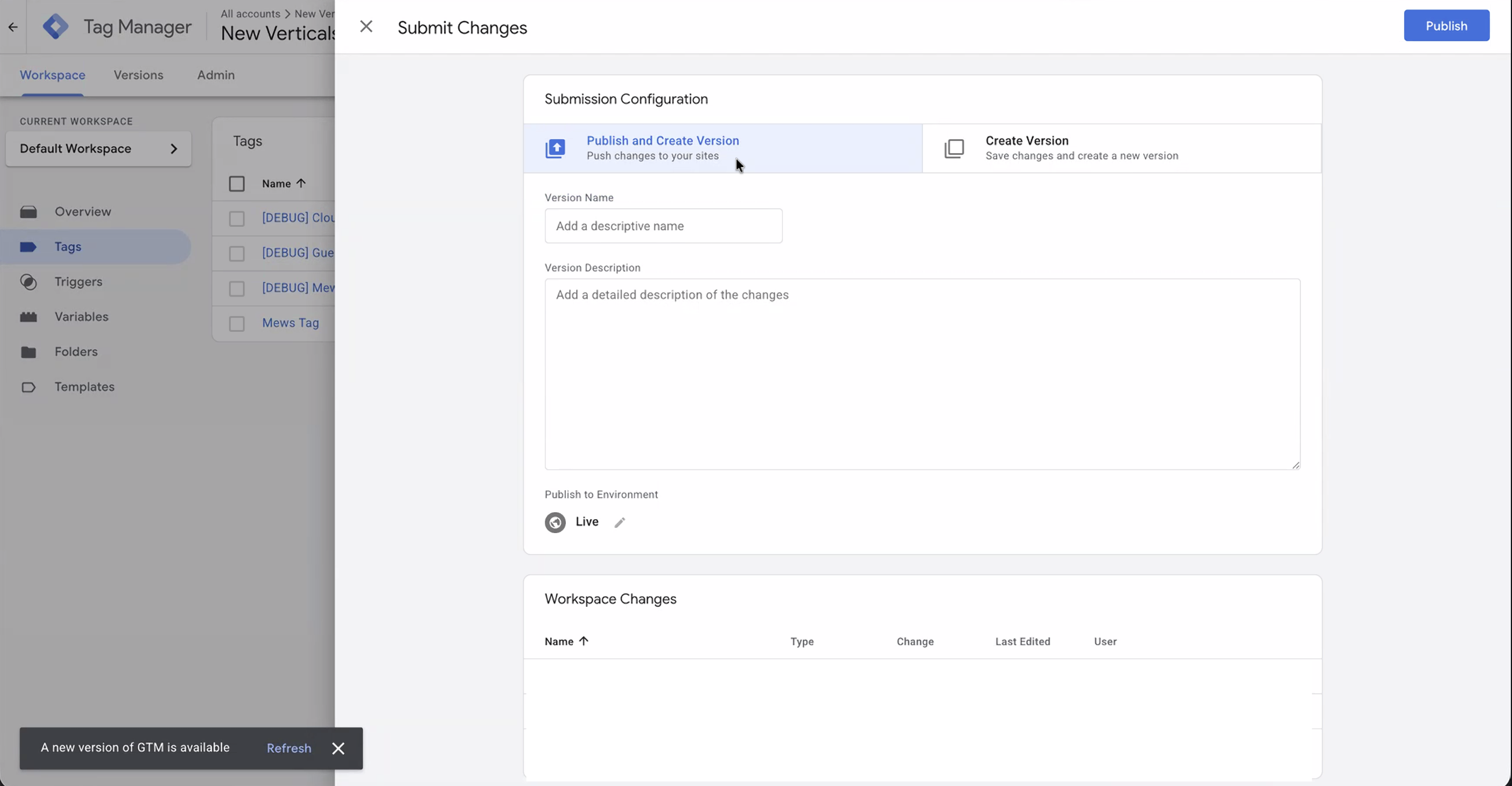Go to Folders in the sidebar
Viewport: 1512px width, 786px height.
76,352
